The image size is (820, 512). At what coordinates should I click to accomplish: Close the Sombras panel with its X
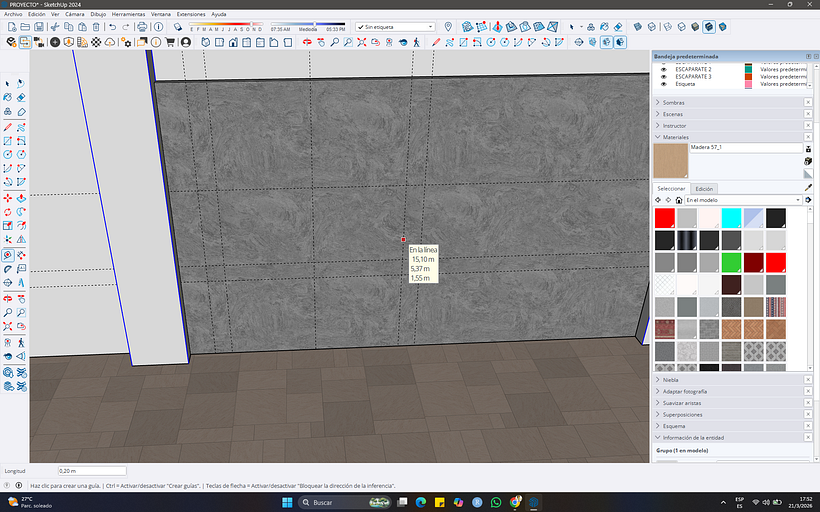click(x=808, y=103)
